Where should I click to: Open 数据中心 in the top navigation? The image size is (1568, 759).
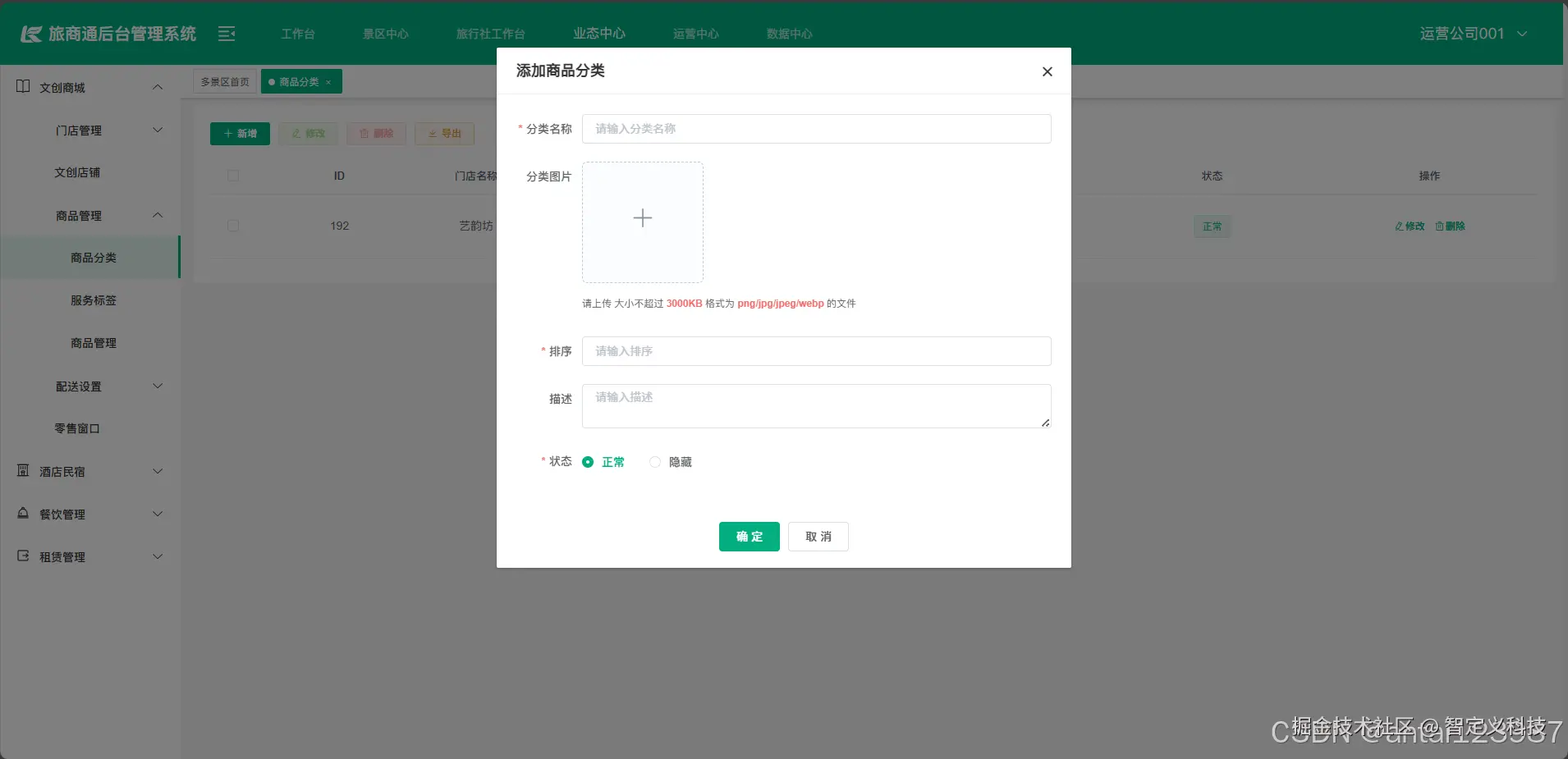tap(790, 34)
